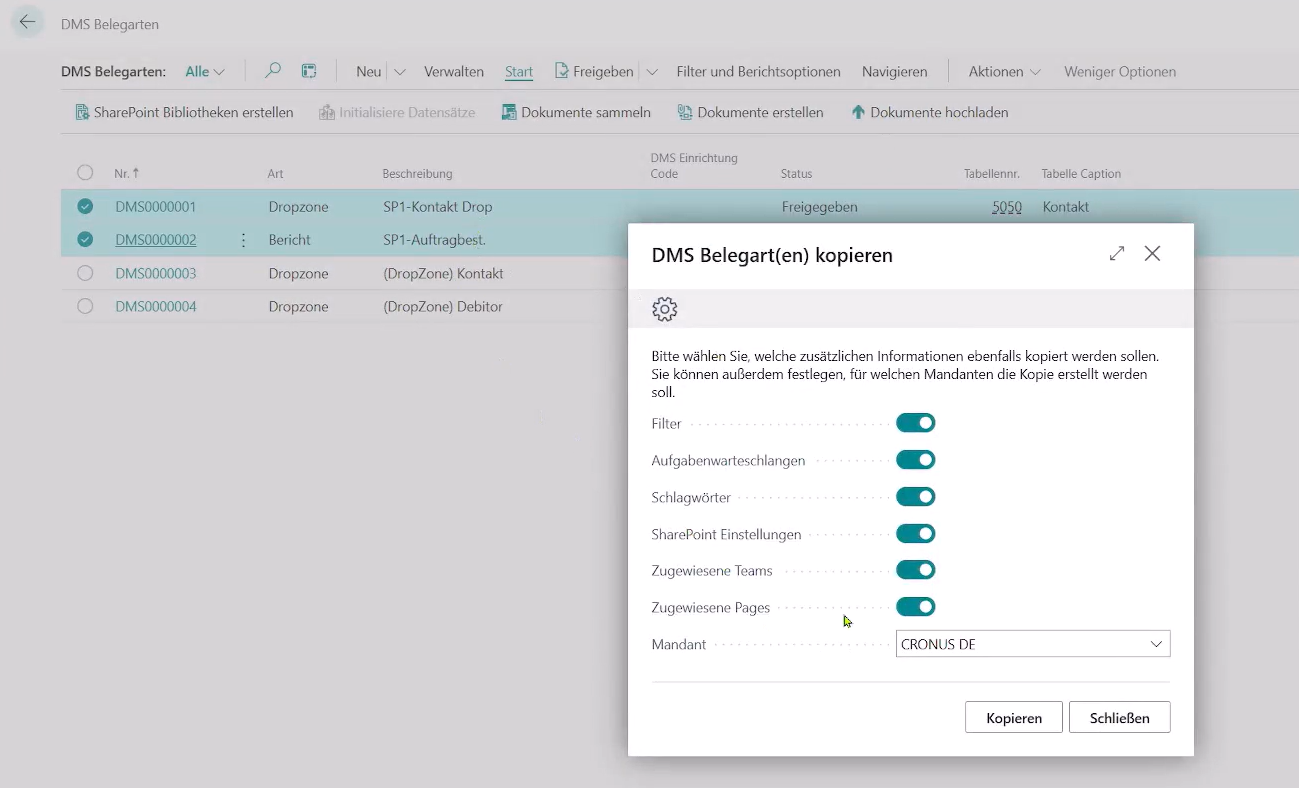1299x788 pixels.
Task: Click the list view layout icon
Action: (x=309, y=71)
